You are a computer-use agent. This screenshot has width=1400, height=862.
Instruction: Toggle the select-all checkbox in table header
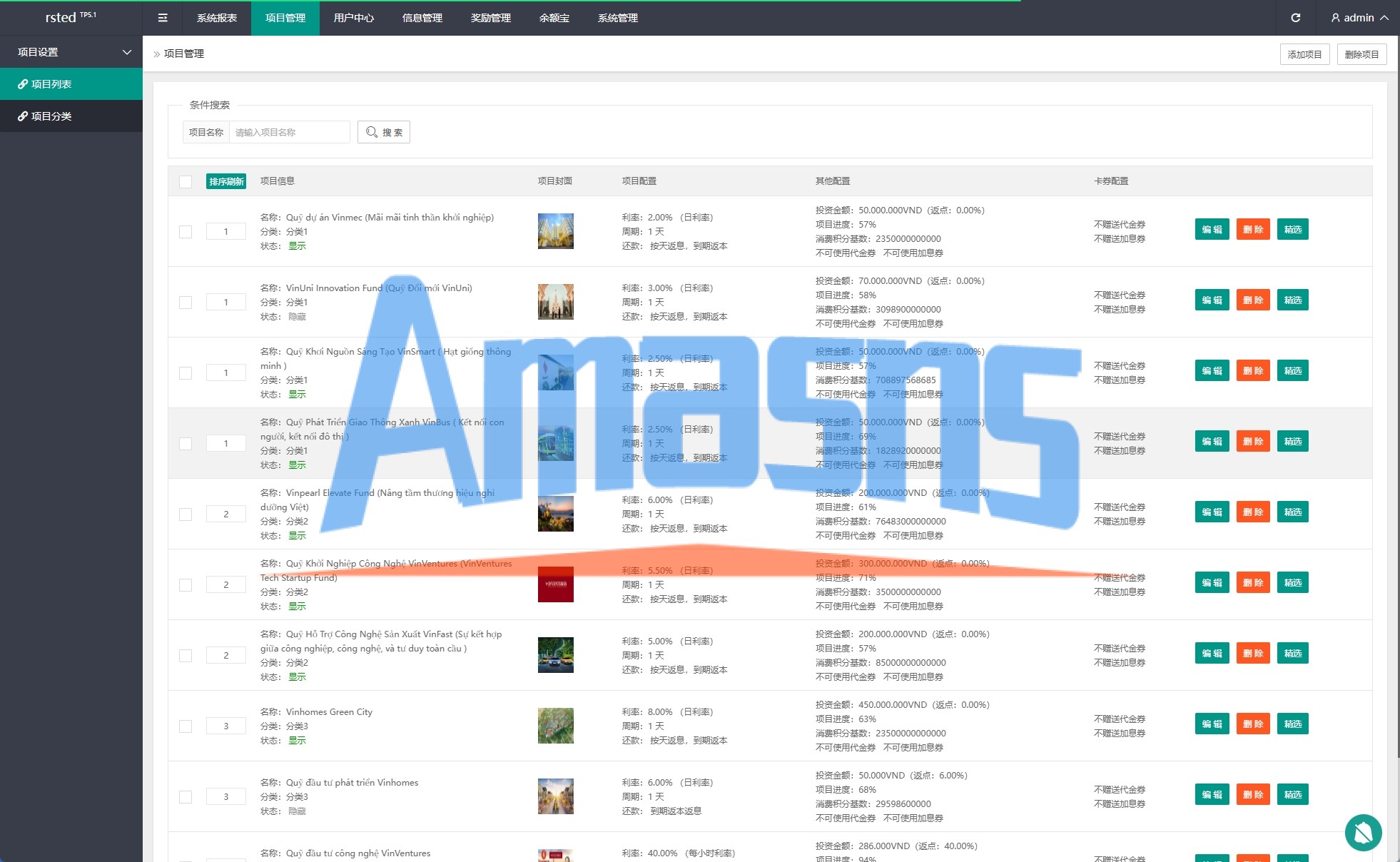[x=186, y=182]
